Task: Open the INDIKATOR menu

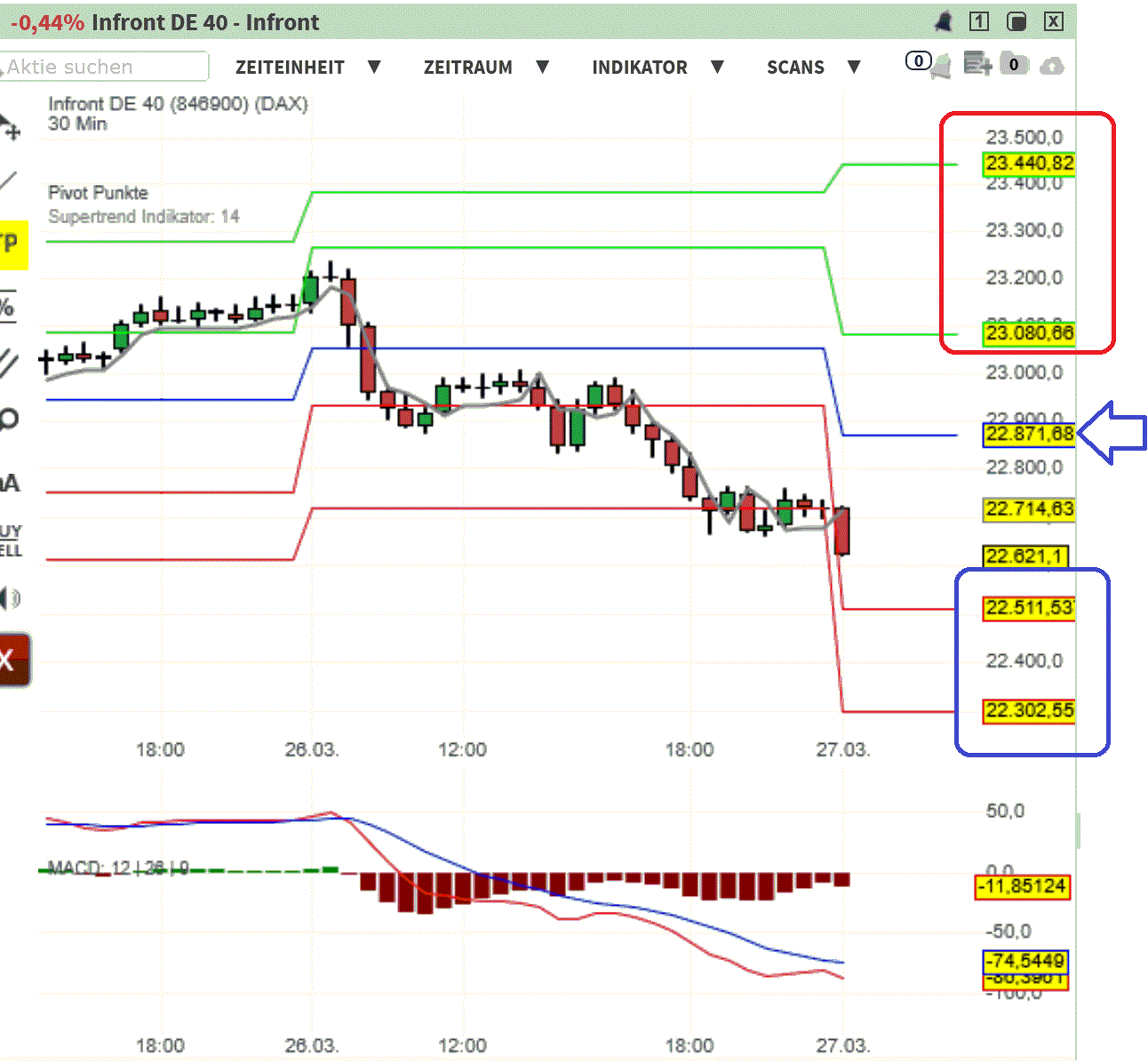Action: click(x=640, y=67)
